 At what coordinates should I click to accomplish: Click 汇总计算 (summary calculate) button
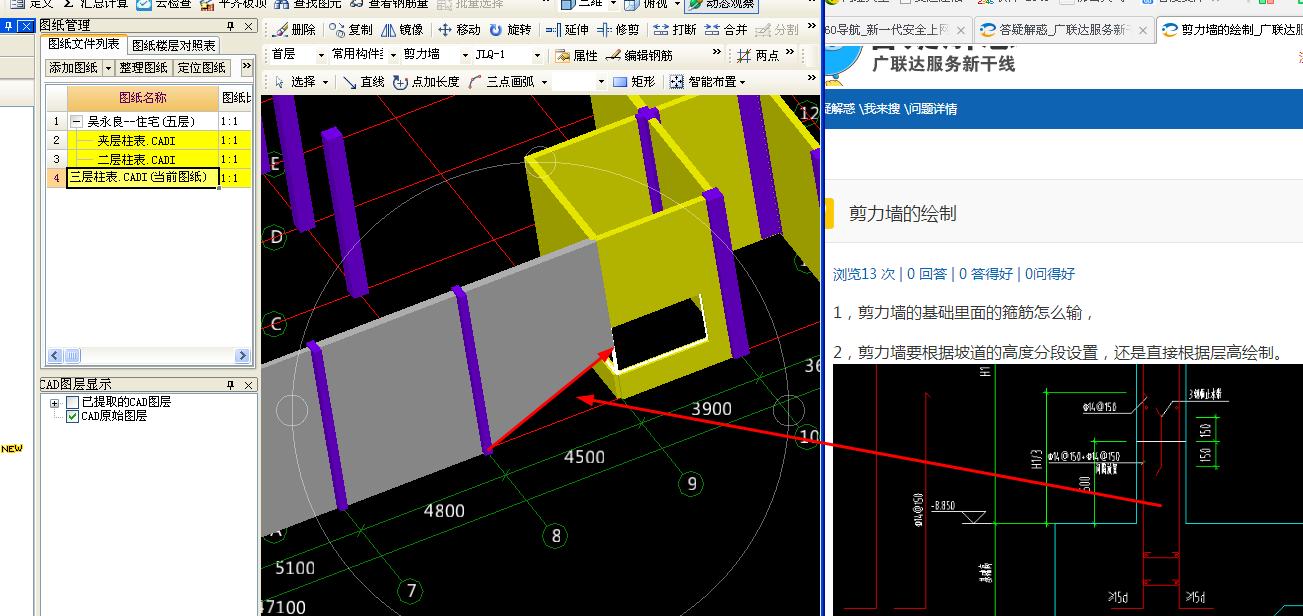[94, 5]
